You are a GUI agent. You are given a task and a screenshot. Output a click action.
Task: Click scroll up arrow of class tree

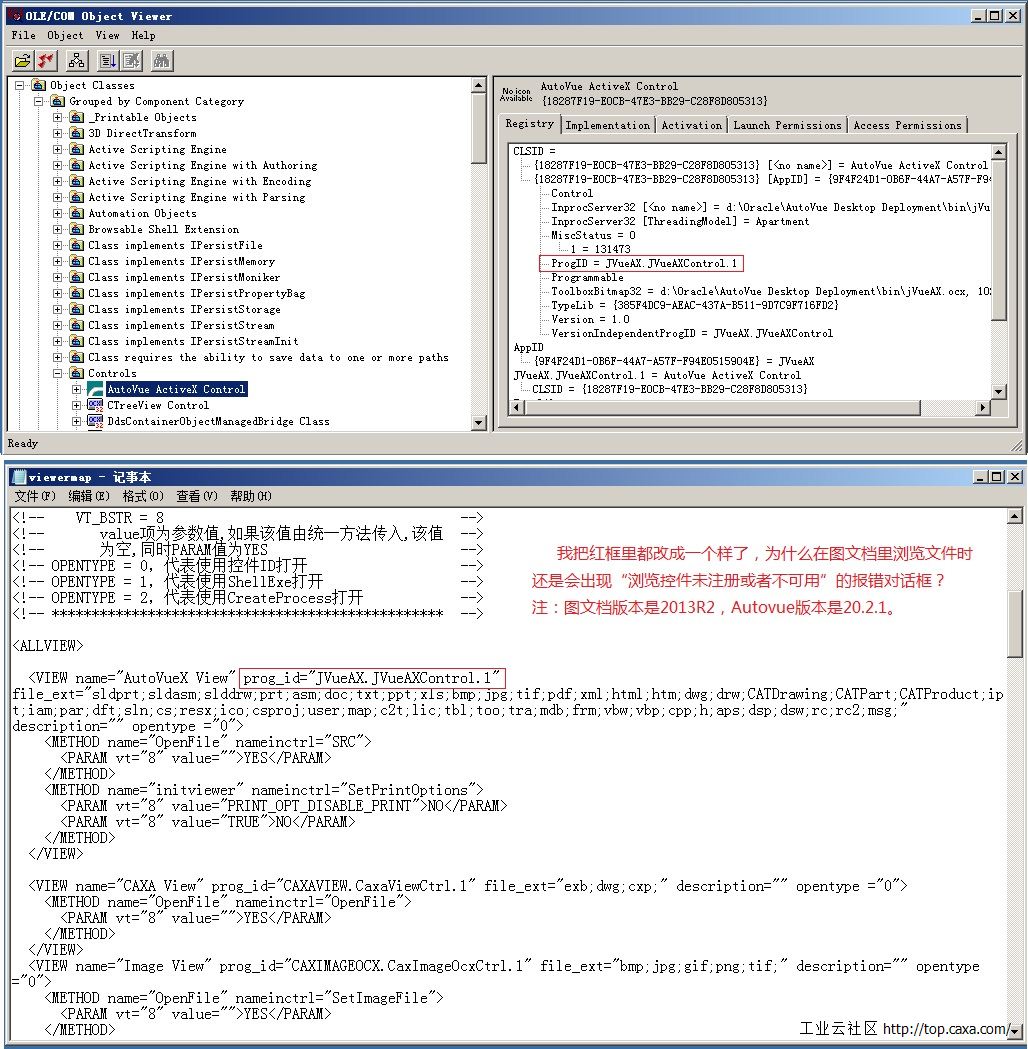click(478, 86)
